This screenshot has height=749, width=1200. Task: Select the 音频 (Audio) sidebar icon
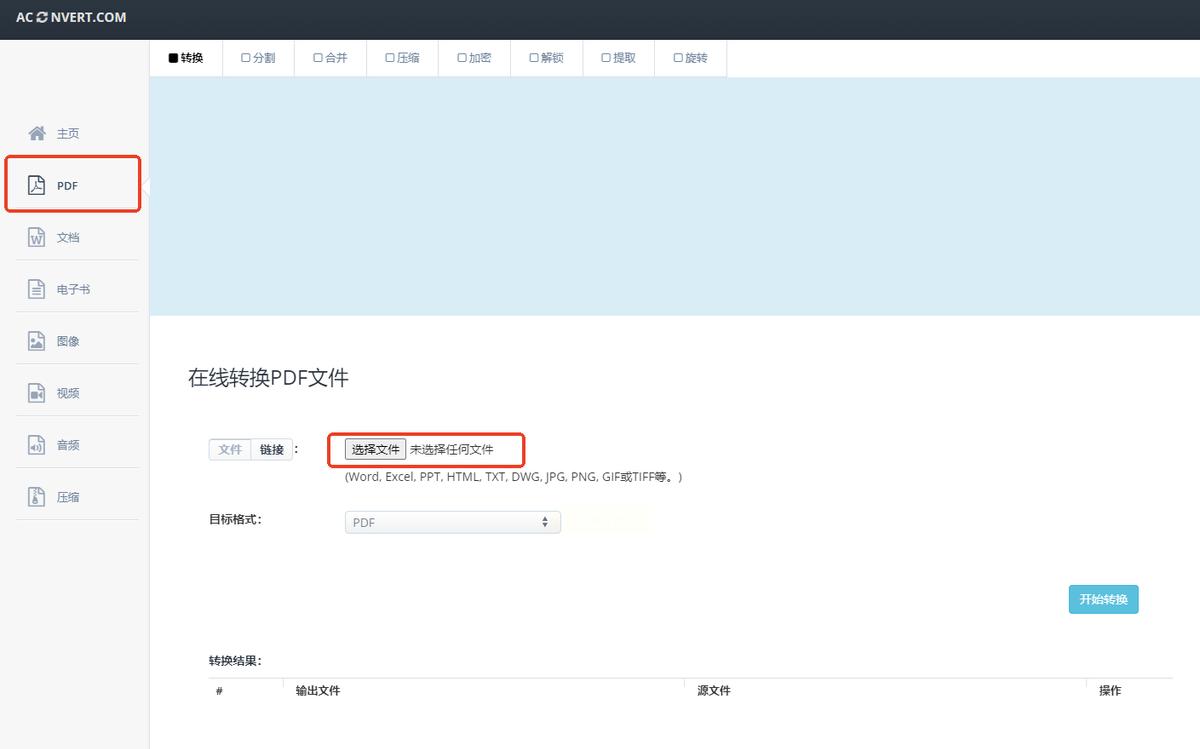tap(67, 444)
